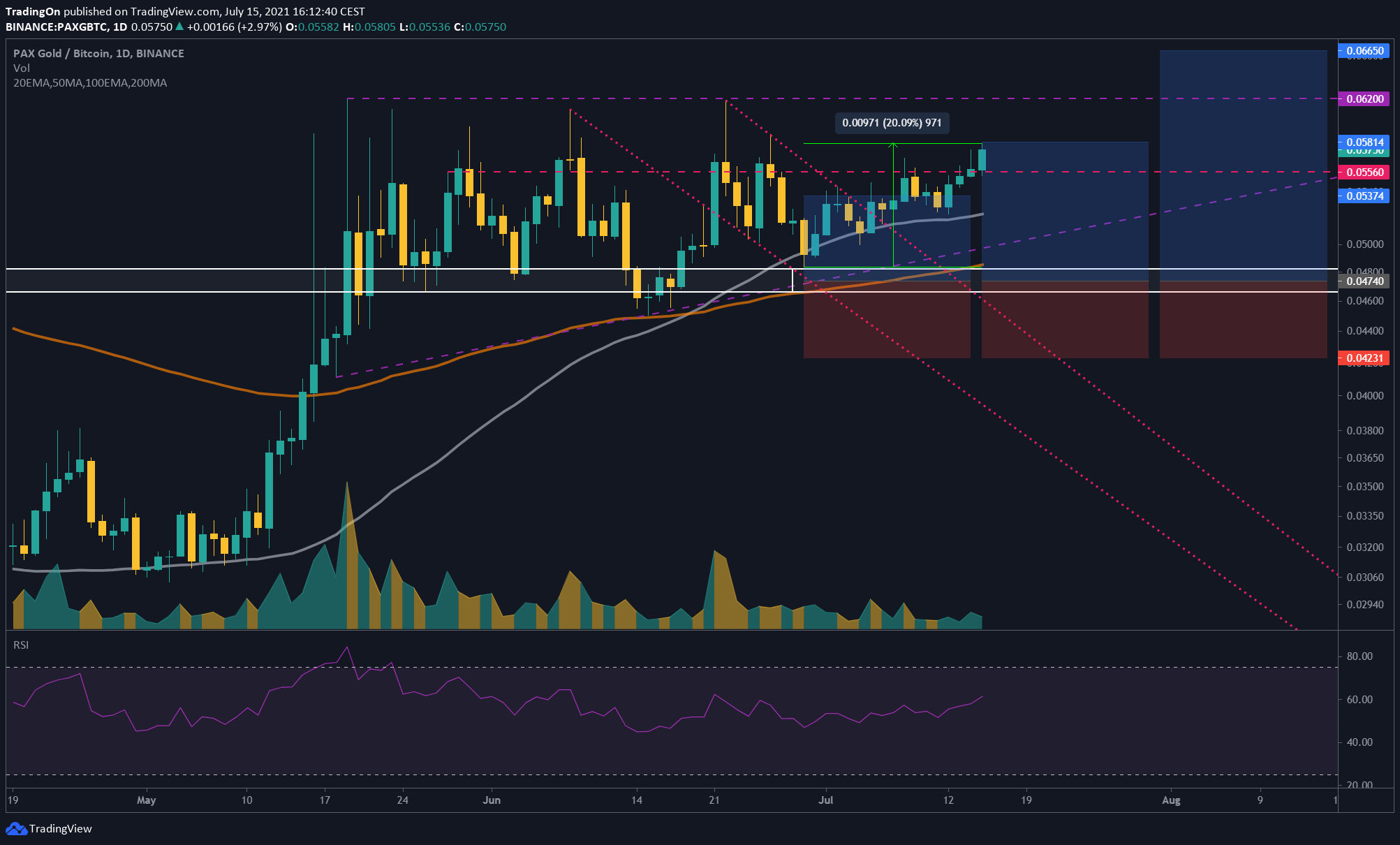Click the 0.00971 (20.09%) measurement tooltip

[892, 123]
